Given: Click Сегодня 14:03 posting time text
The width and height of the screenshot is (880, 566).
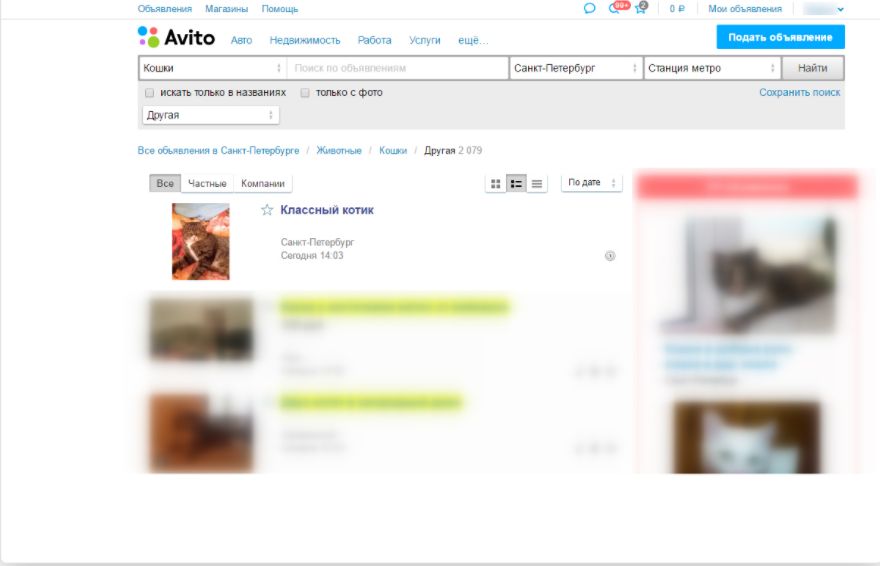Looking at the screenshot, I should (x=311, y=256).
